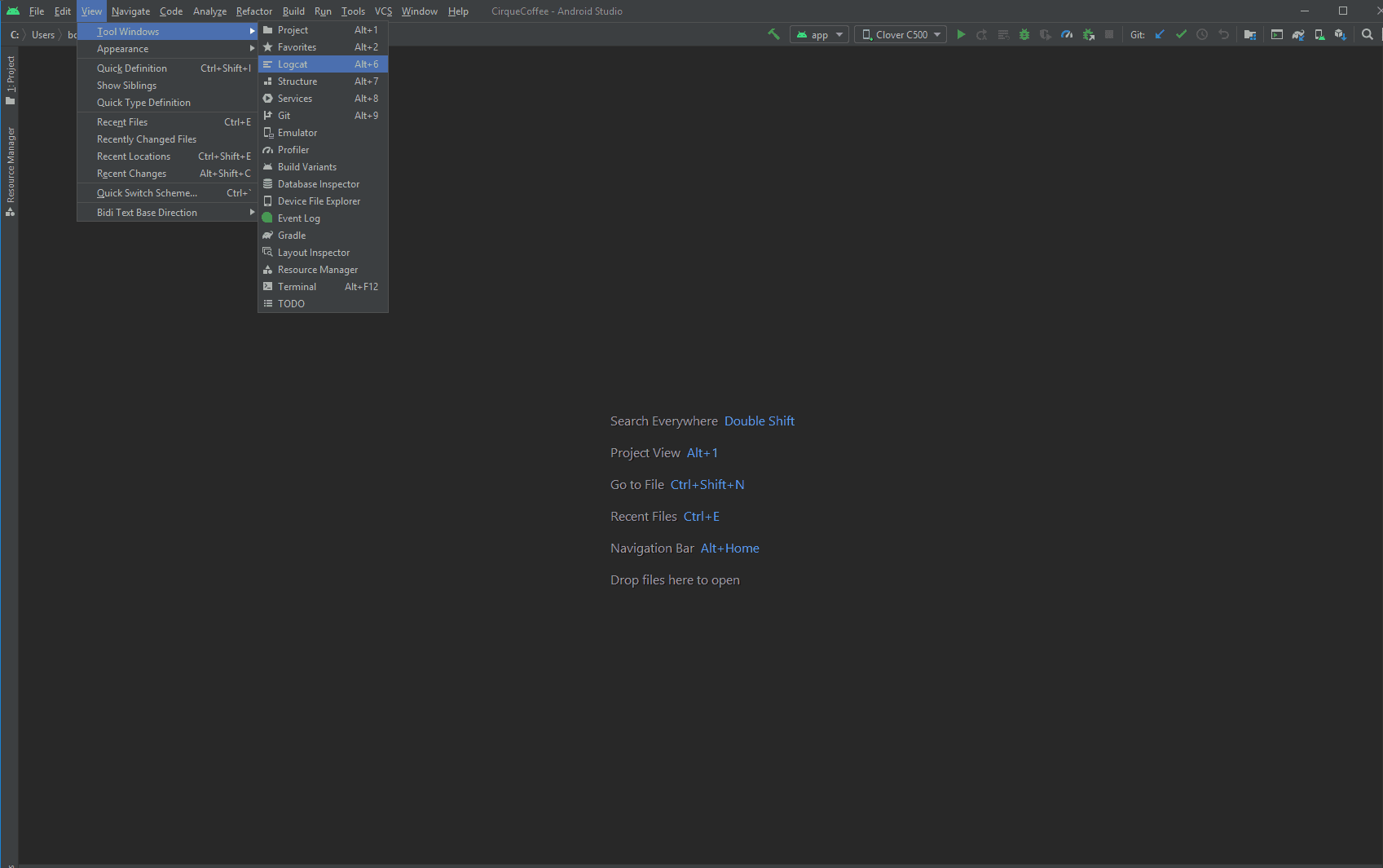Image resolution: width=1383 pixels, height=868 pixels.
Task: Commit changes using the green checkmark icon
Action: [1181, 34]
